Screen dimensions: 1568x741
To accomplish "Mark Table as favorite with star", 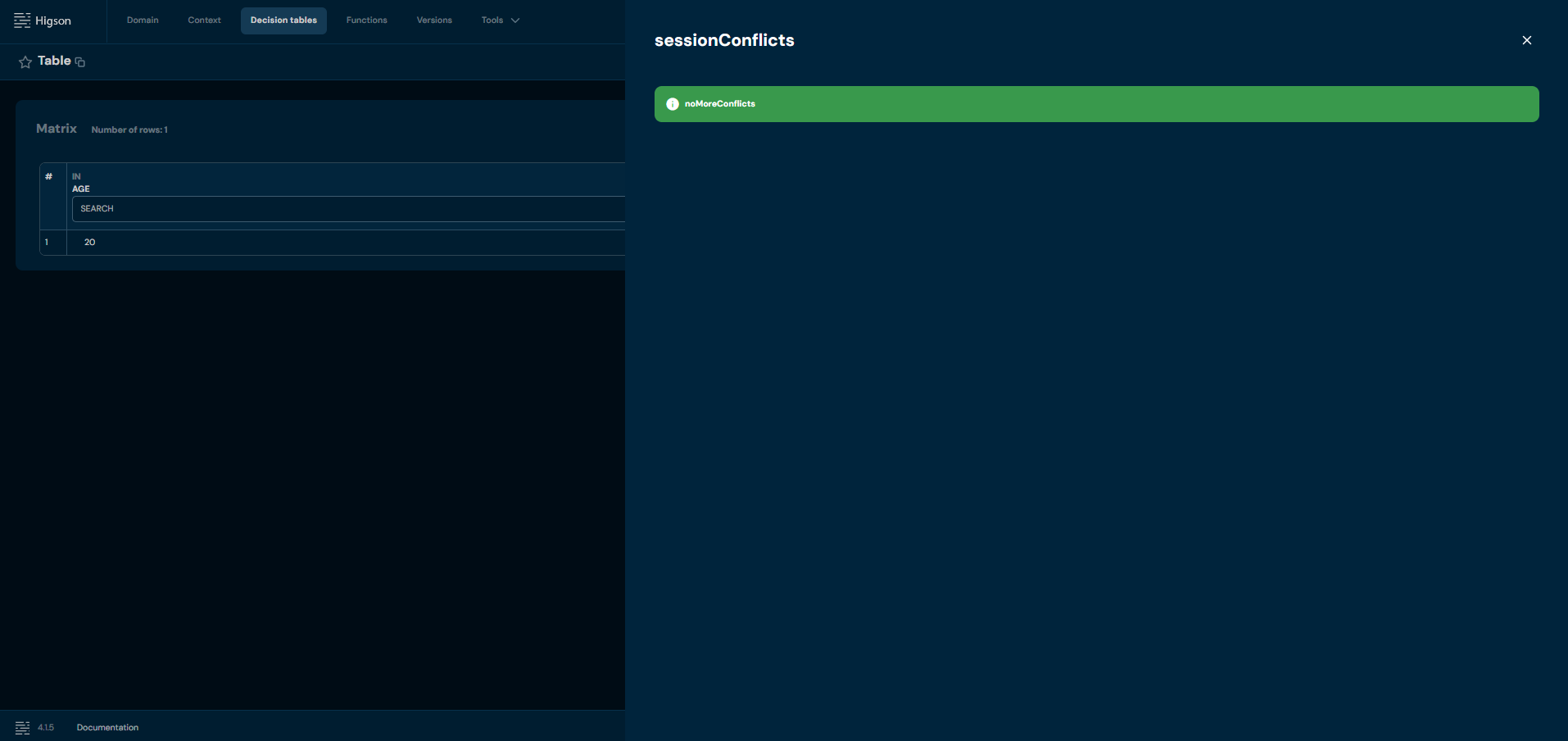I will pyautogui.click(x=25, y=62).
